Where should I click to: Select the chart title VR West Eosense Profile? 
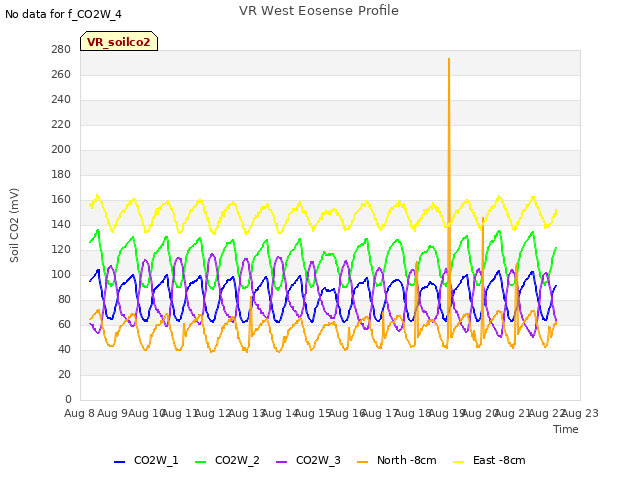319,11
